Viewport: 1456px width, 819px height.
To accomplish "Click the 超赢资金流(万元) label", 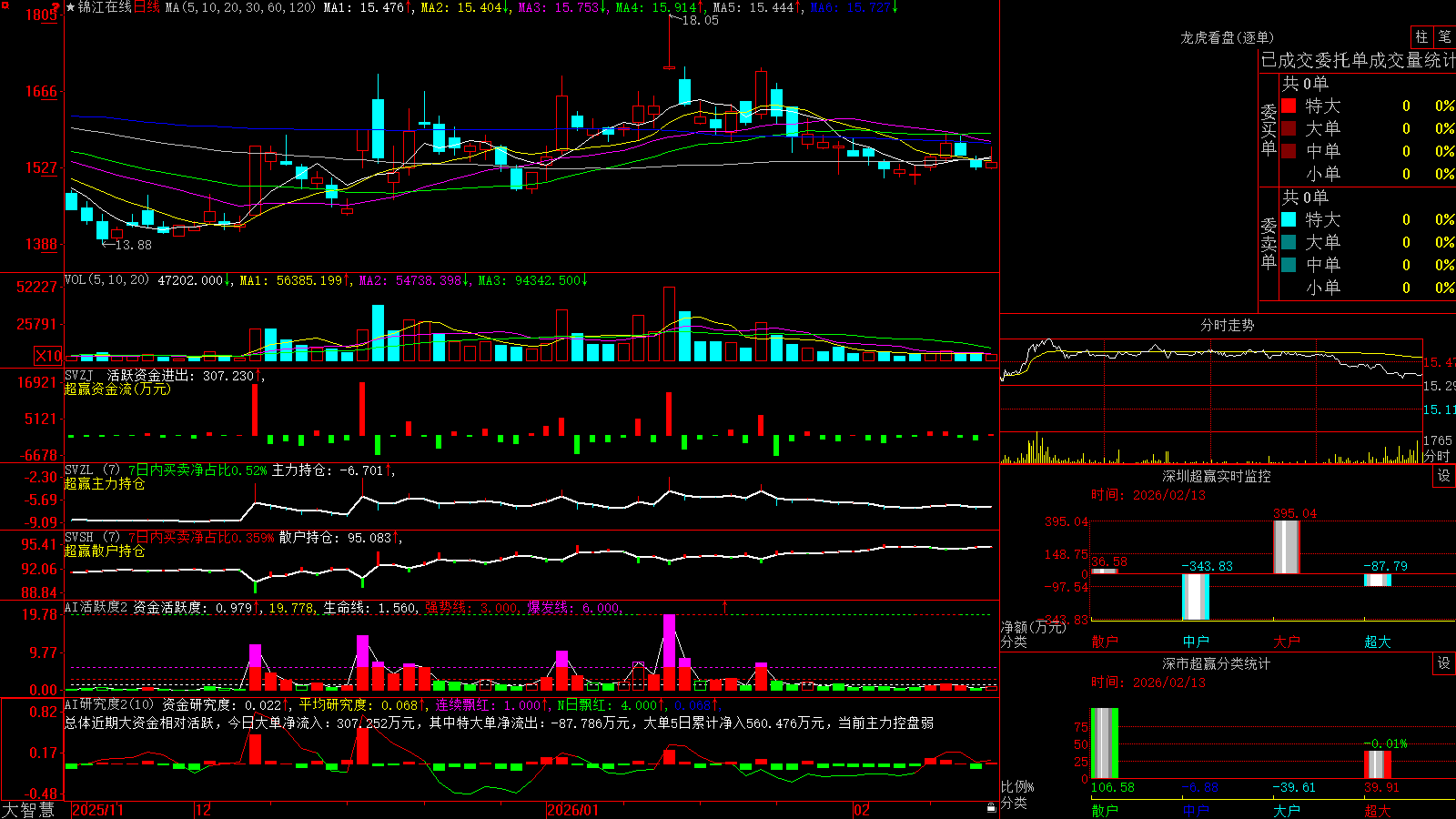I will (x=117, y=389).
